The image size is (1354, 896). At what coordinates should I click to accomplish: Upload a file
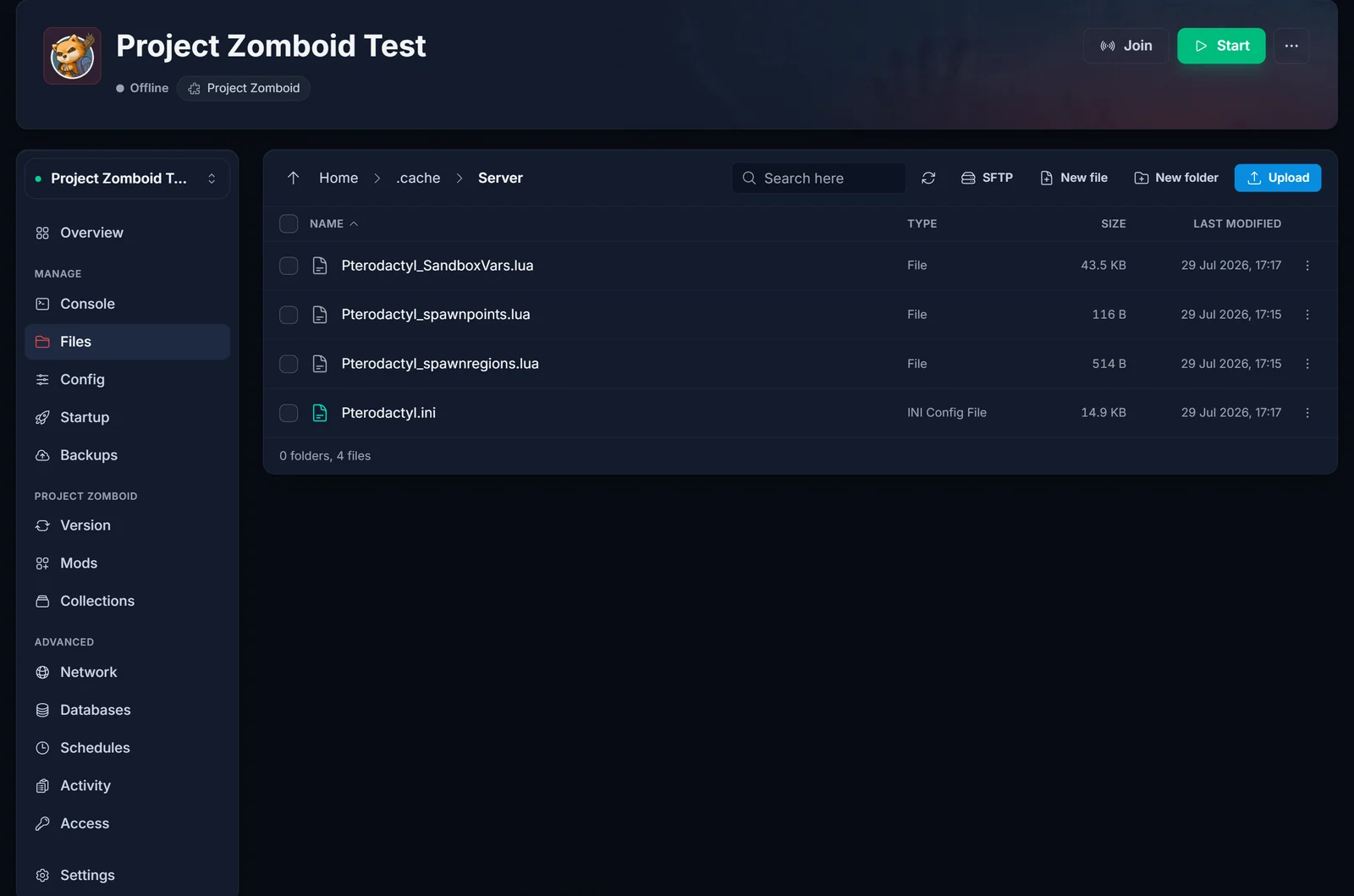pyautogui.click(x=1278, y=178)
